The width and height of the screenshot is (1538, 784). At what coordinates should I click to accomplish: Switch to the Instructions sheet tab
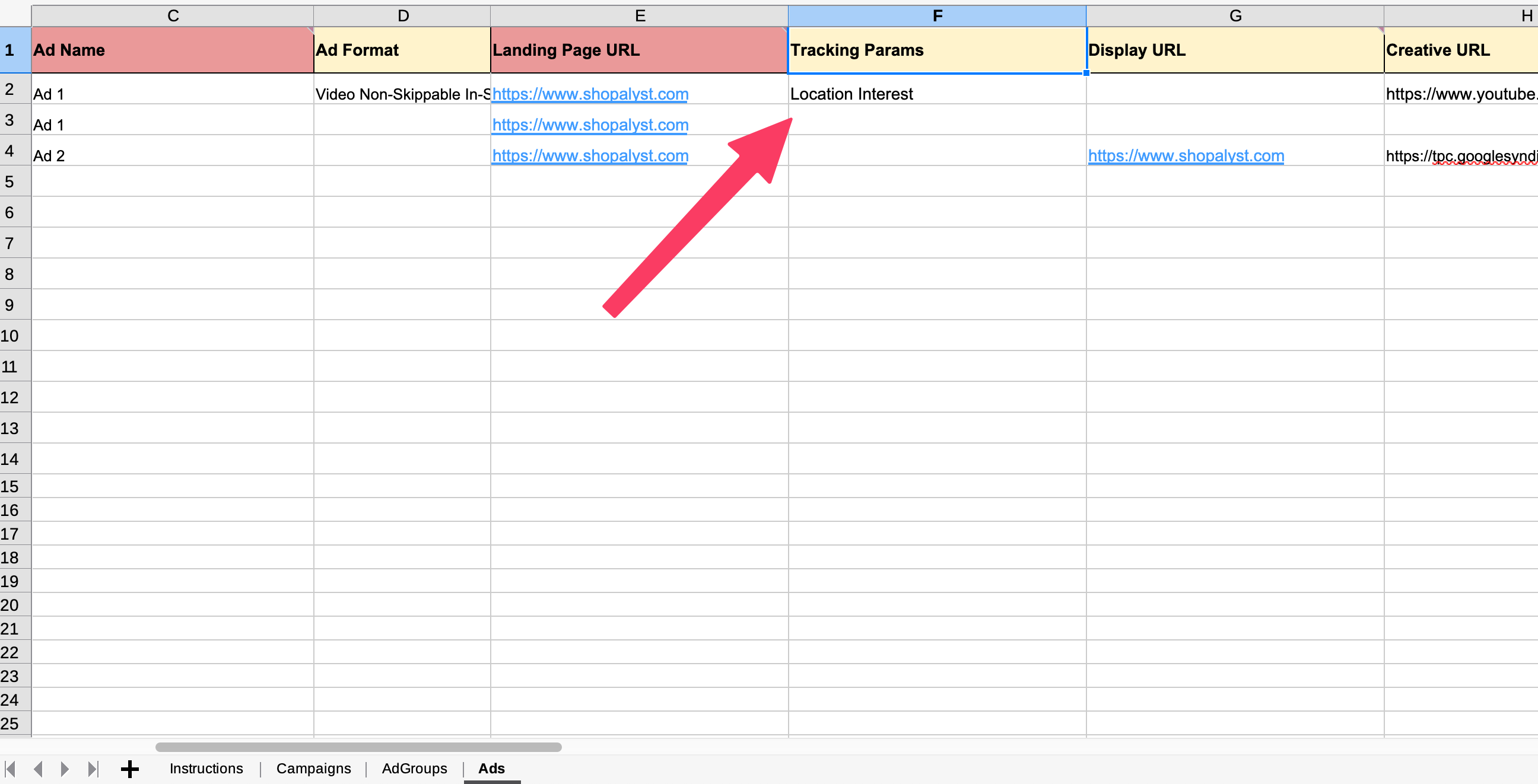[206, 769]
